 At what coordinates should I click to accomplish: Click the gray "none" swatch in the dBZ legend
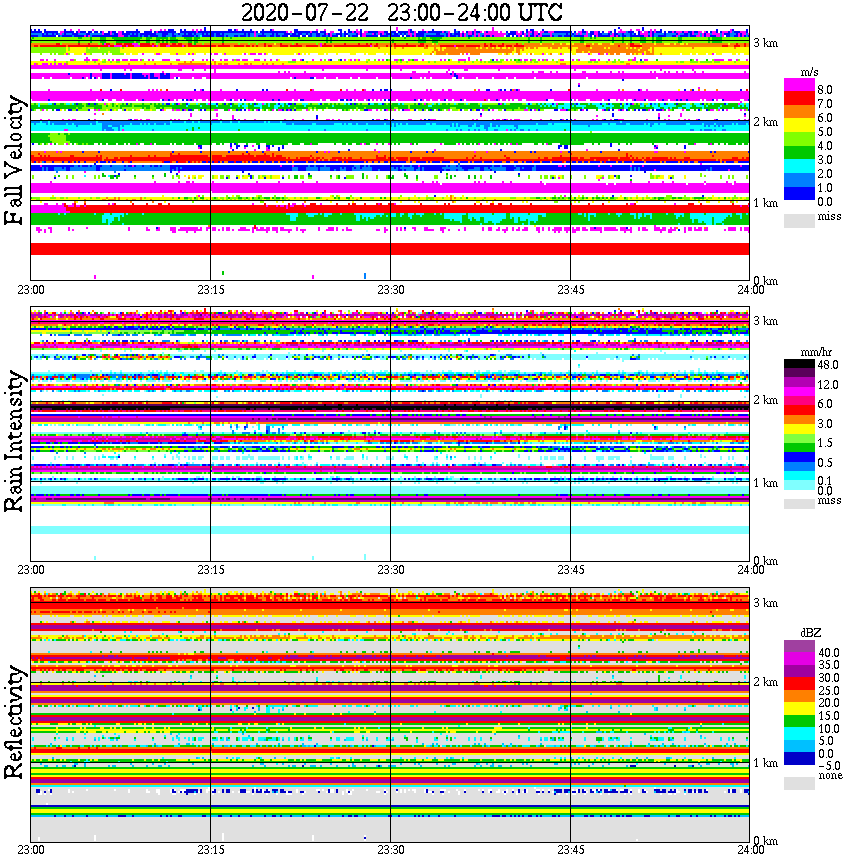click(x=799, y=783)
